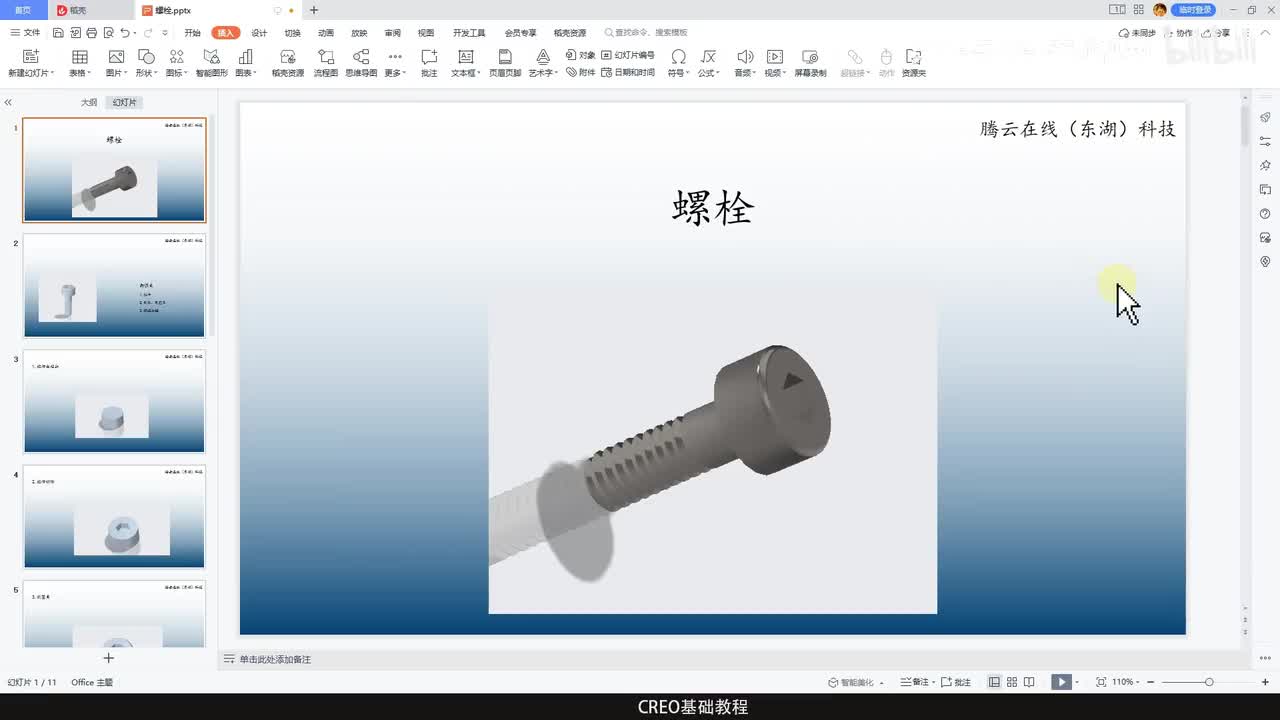This screenshot has height=720, width=1280.
Task: Open the 文件 file menu
Action: (25, 33)
